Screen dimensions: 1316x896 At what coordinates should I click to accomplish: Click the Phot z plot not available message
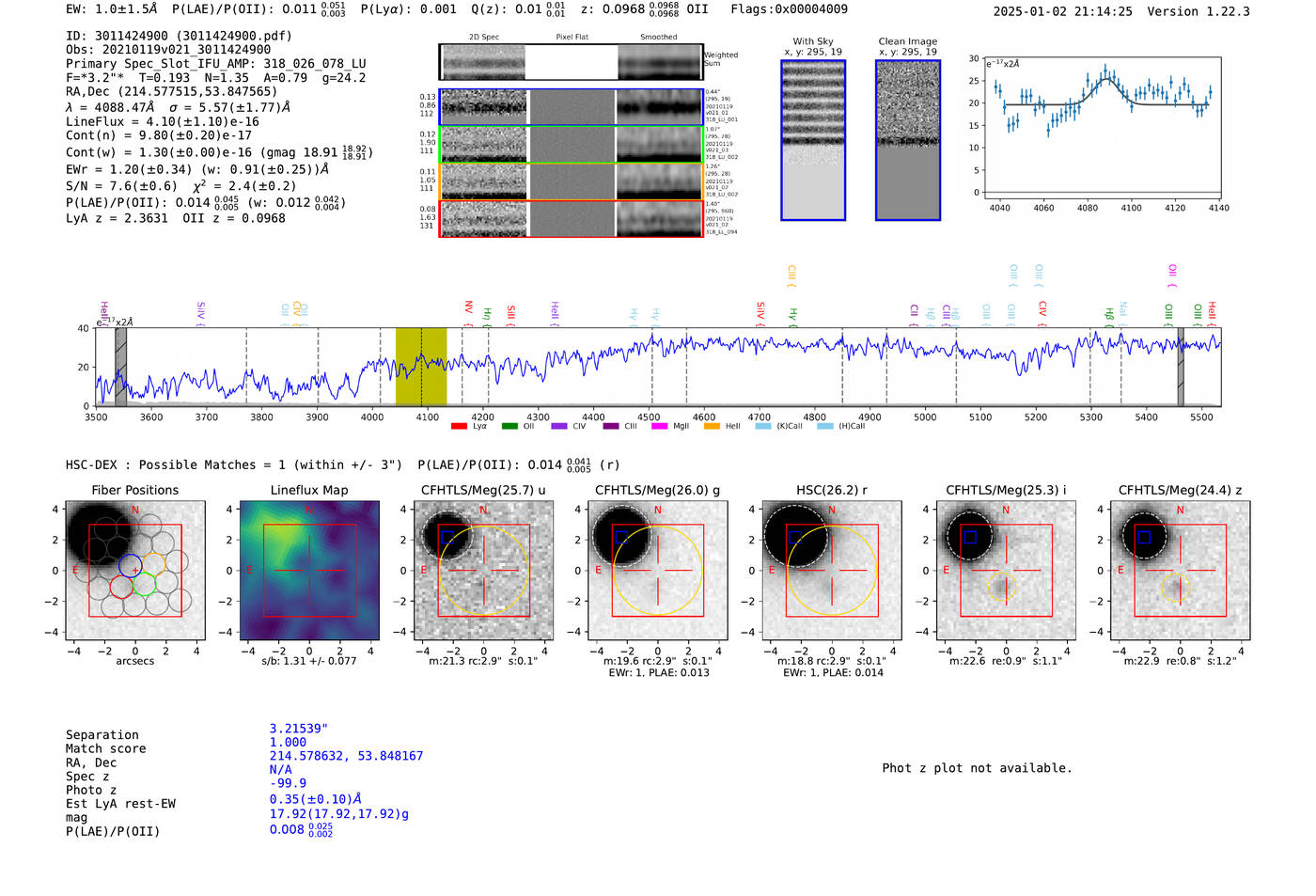tap(977, 768)
